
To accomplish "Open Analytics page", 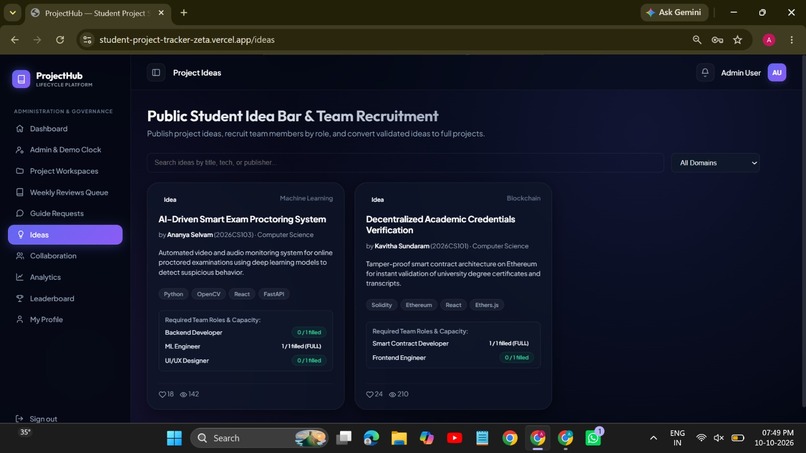I will point(65,277).
